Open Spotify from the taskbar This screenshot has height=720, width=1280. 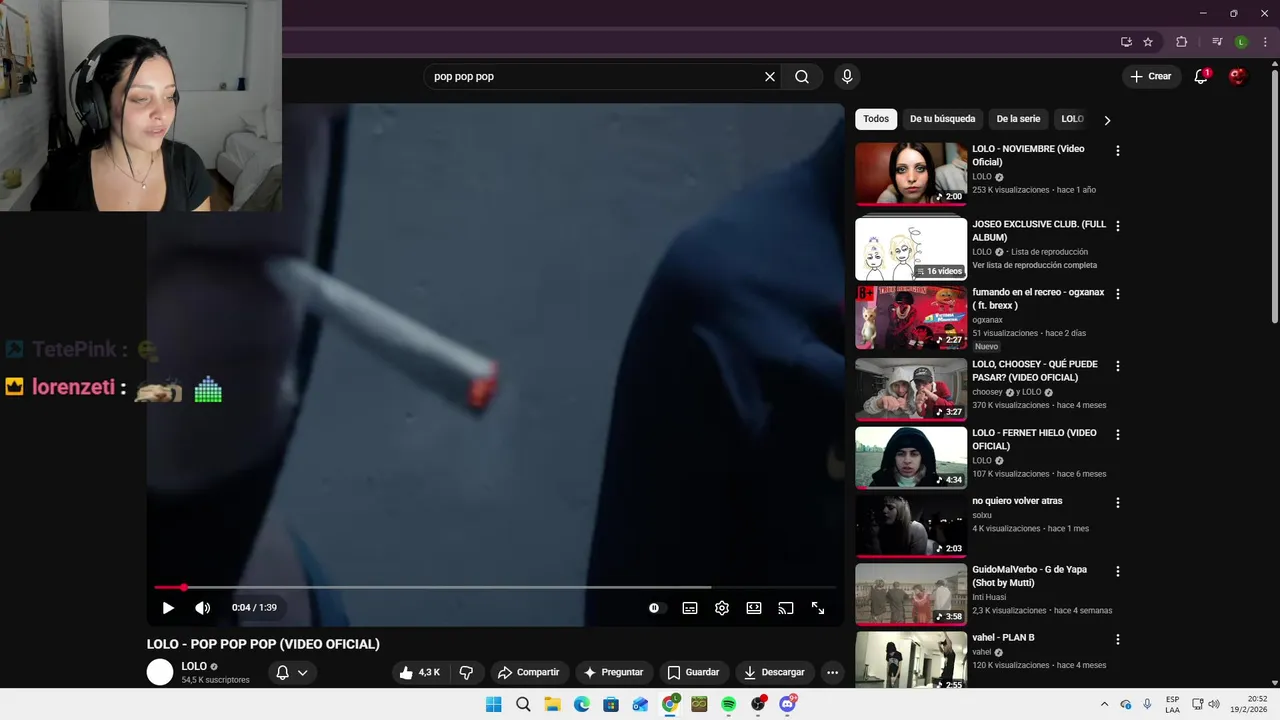[728, 704]
